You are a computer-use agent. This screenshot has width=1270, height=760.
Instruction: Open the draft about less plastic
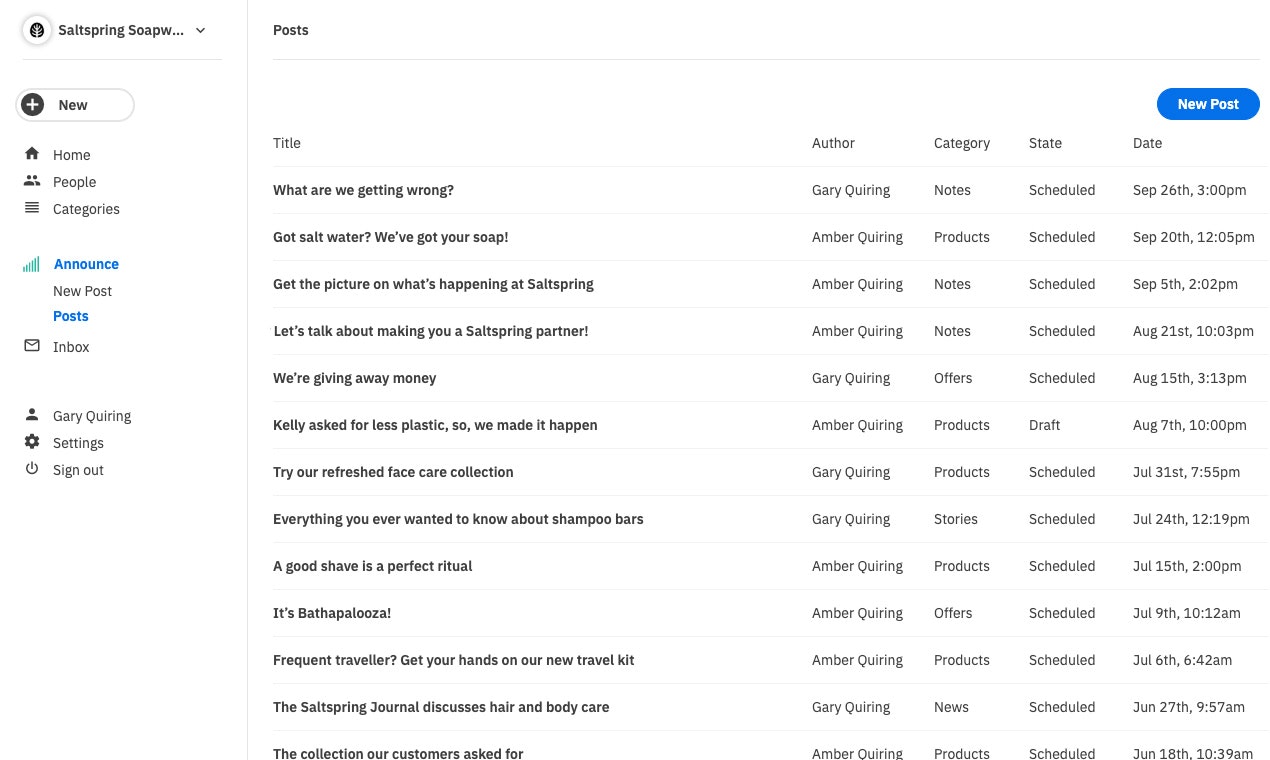point(435,425)
